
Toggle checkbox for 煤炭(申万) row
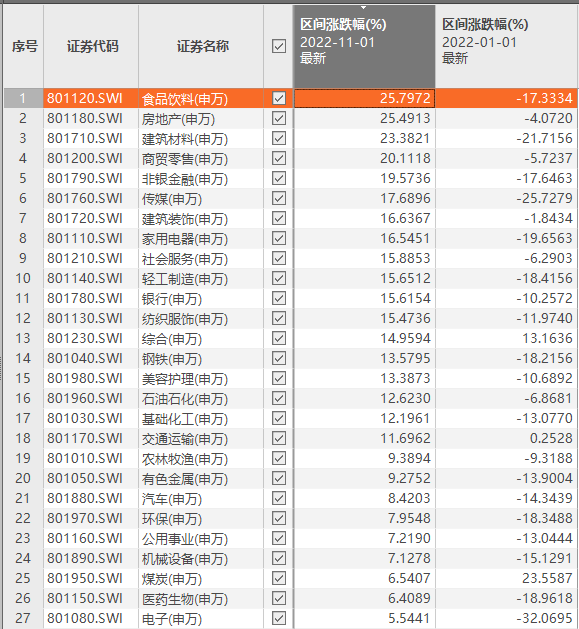tap(278, 578)
